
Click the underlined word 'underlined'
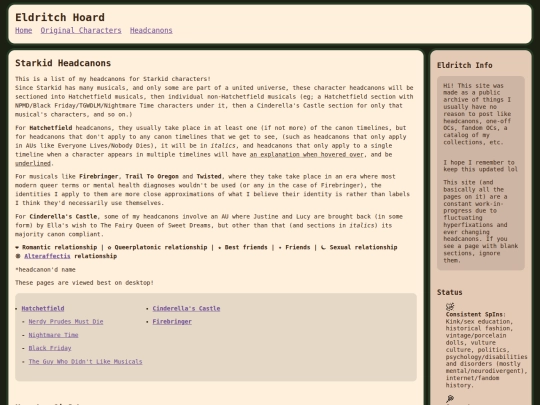coord(33,164)
